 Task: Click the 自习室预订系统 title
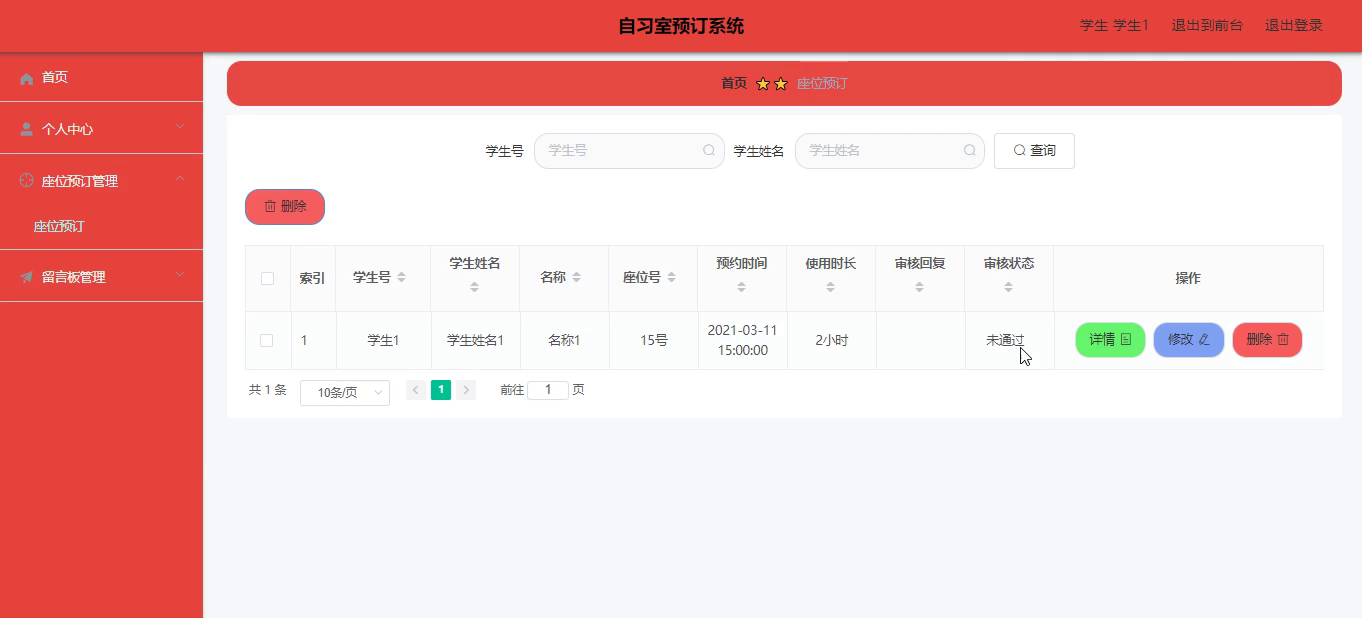click(681, 26)
